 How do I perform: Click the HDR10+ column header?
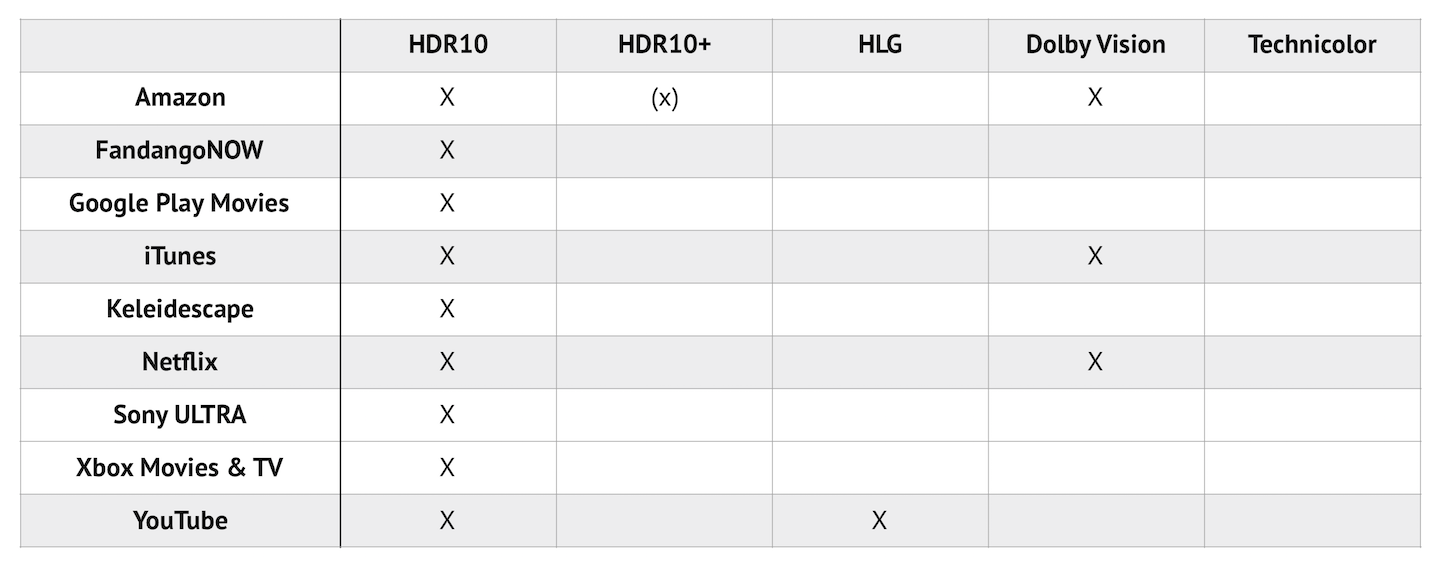pyautogui.click(x=664, y=45)
